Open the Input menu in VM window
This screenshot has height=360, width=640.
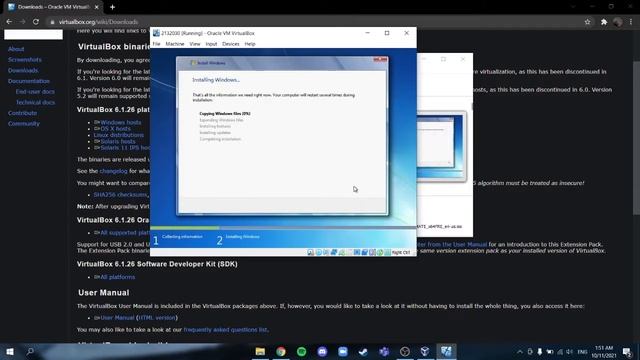(x=211, y=44)
